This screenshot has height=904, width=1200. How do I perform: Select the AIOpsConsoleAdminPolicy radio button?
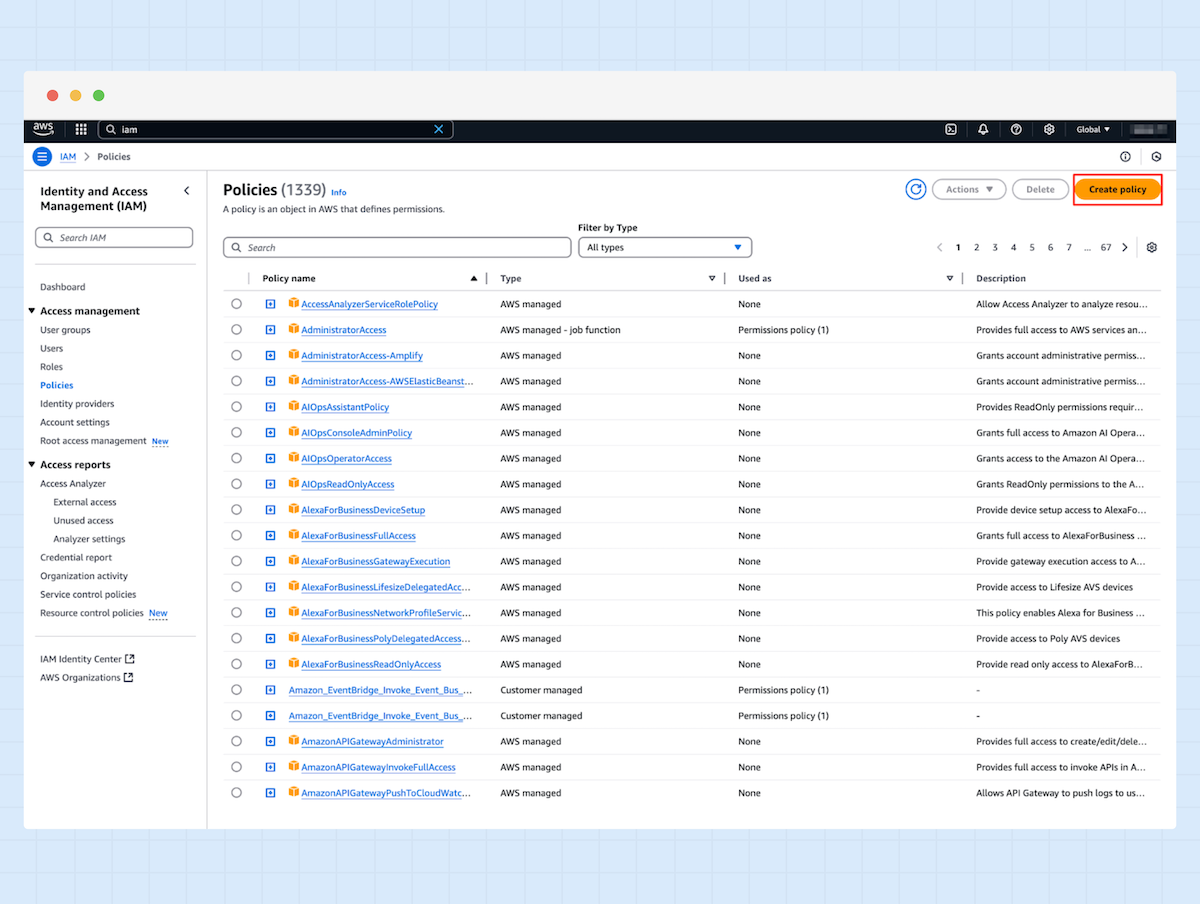click(x=236, y=432)
